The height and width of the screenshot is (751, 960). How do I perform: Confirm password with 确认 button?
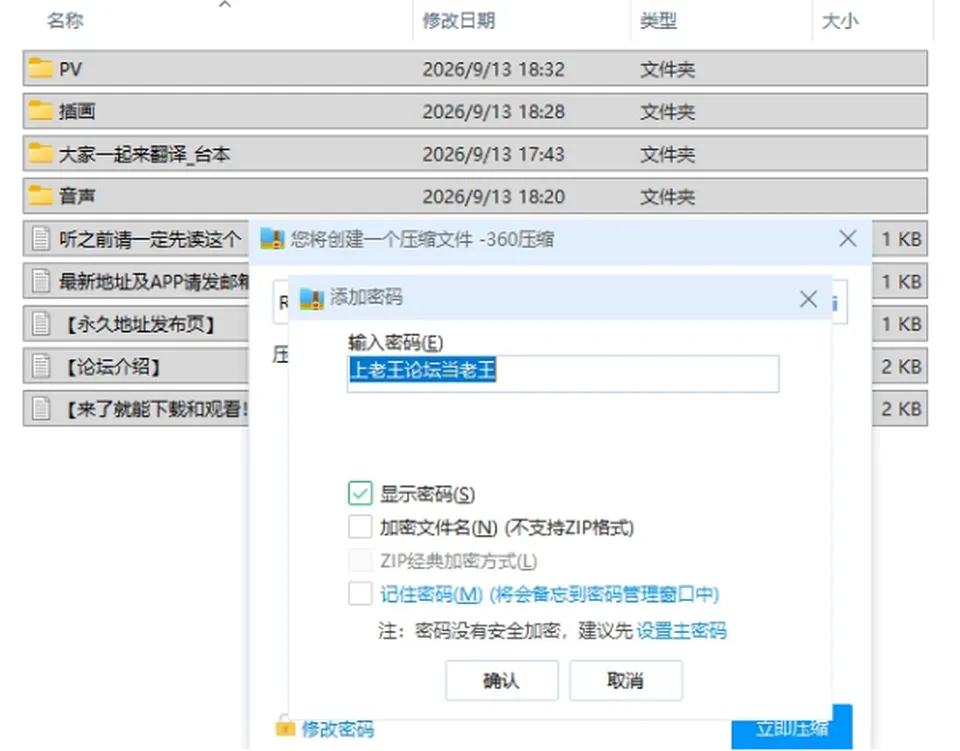pyautogui.click(x=502, y=680)
